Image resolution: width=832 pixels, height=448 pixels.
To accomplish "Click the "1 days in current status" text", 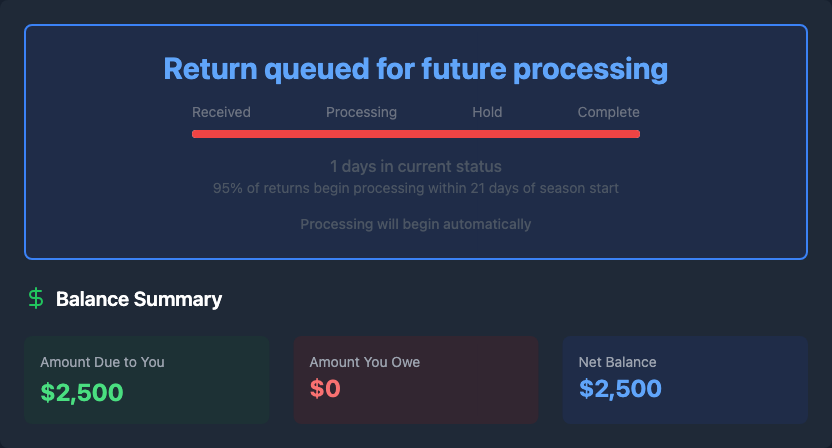I will click(416, 166).
